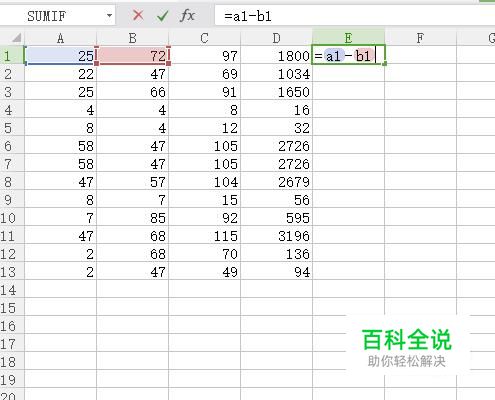Click cell C13 containing 49
Viewport: 495px width, 400px height.
point(204,271)
